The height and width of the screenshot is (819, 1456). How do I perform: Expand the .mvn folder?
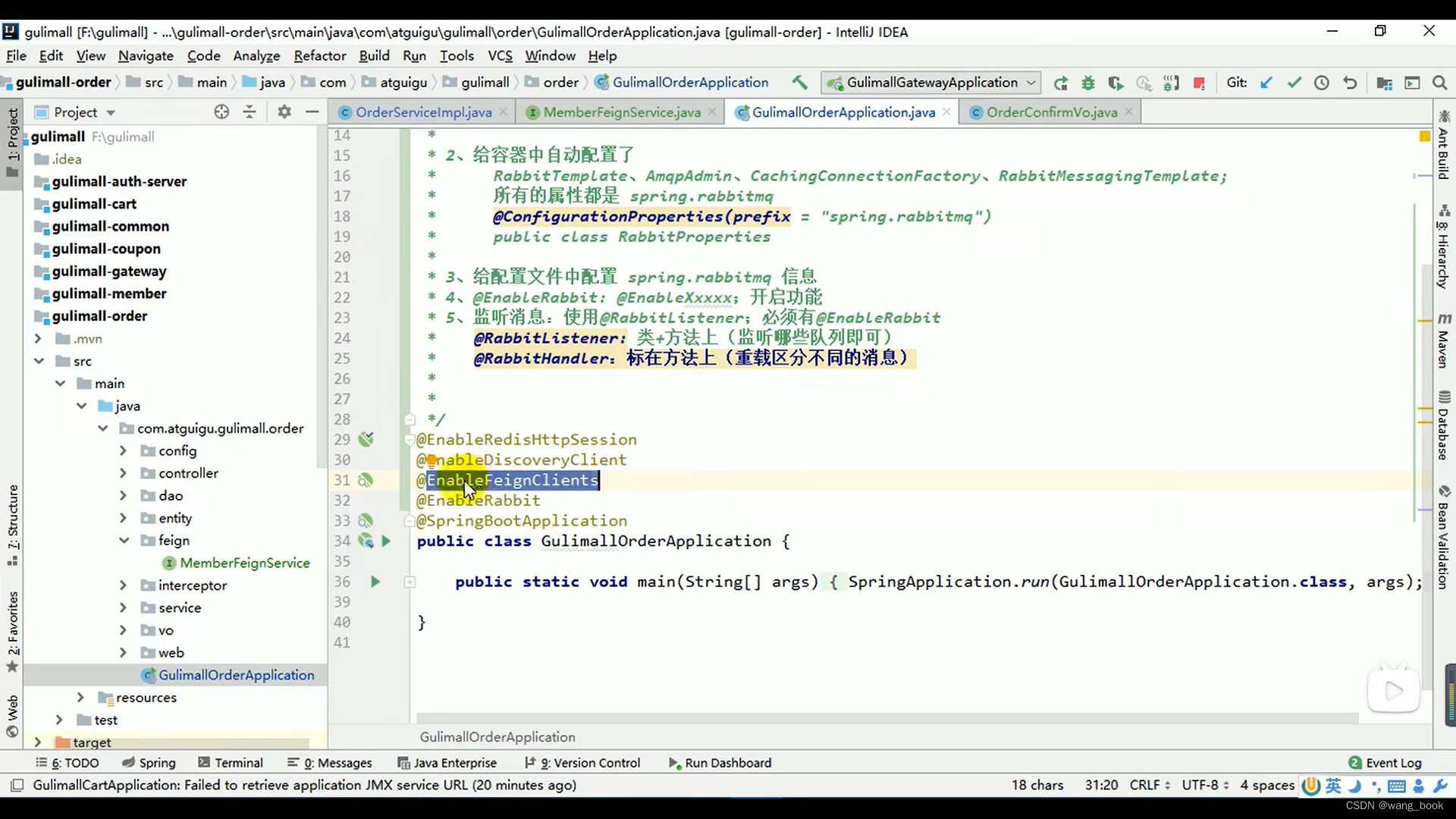[38, 338]
